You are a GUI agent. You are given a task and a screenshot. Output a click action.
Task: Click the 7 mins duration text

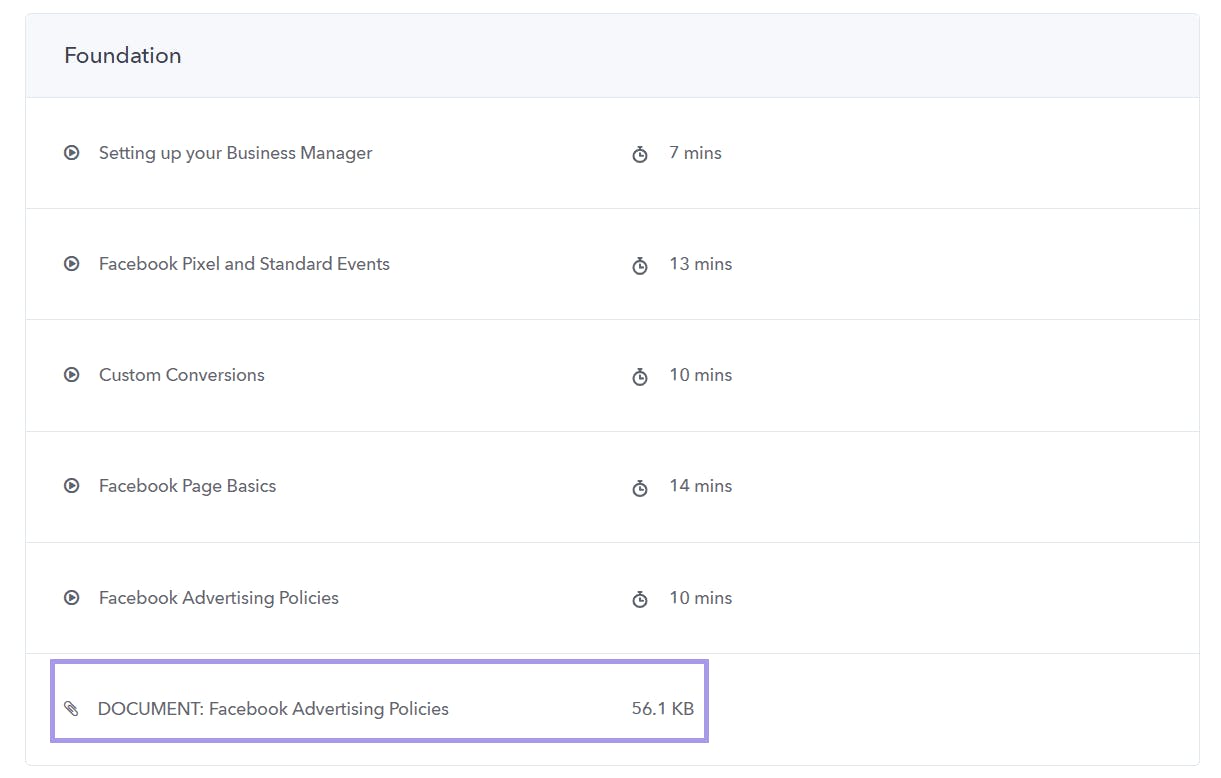(695, 153)
